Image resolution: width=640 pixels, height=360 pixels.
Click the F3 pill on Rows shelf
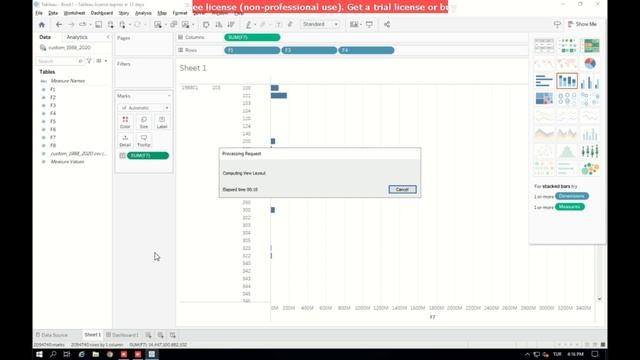tap(309, 50)
